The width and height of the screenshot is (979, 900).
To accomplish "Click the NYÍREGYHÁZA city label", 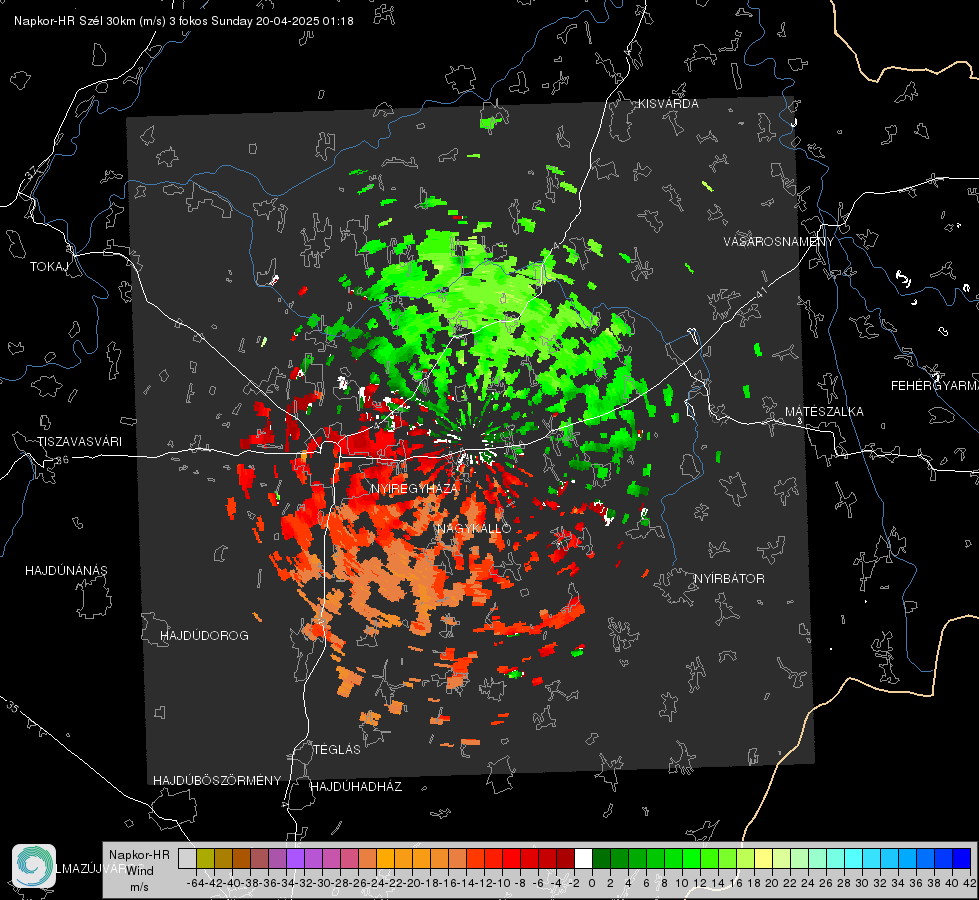I will pos(414,488).
